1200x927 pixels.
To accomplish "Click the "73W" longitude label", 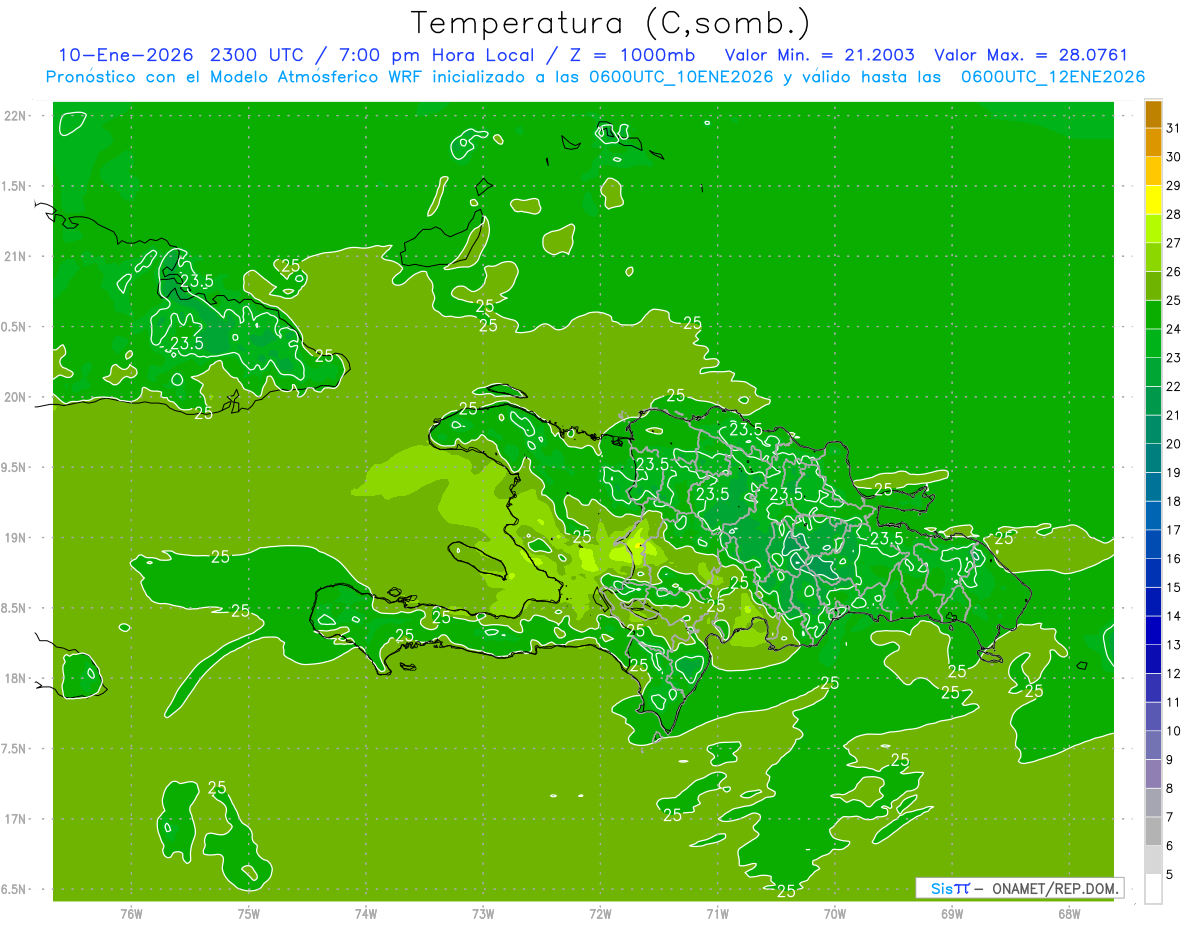I will coord(483,913).
